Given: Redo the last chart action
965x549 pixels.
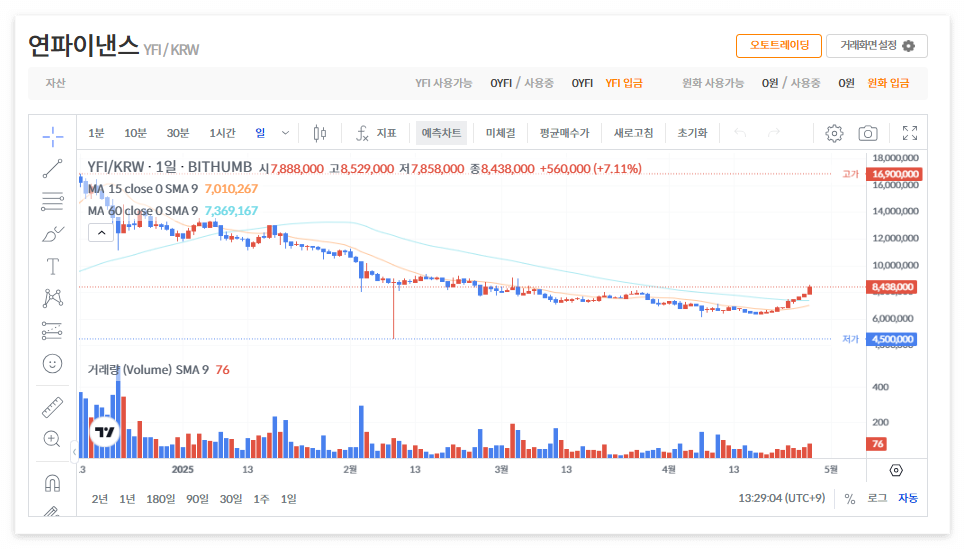Looking at the screenshot, I should 774,133.
